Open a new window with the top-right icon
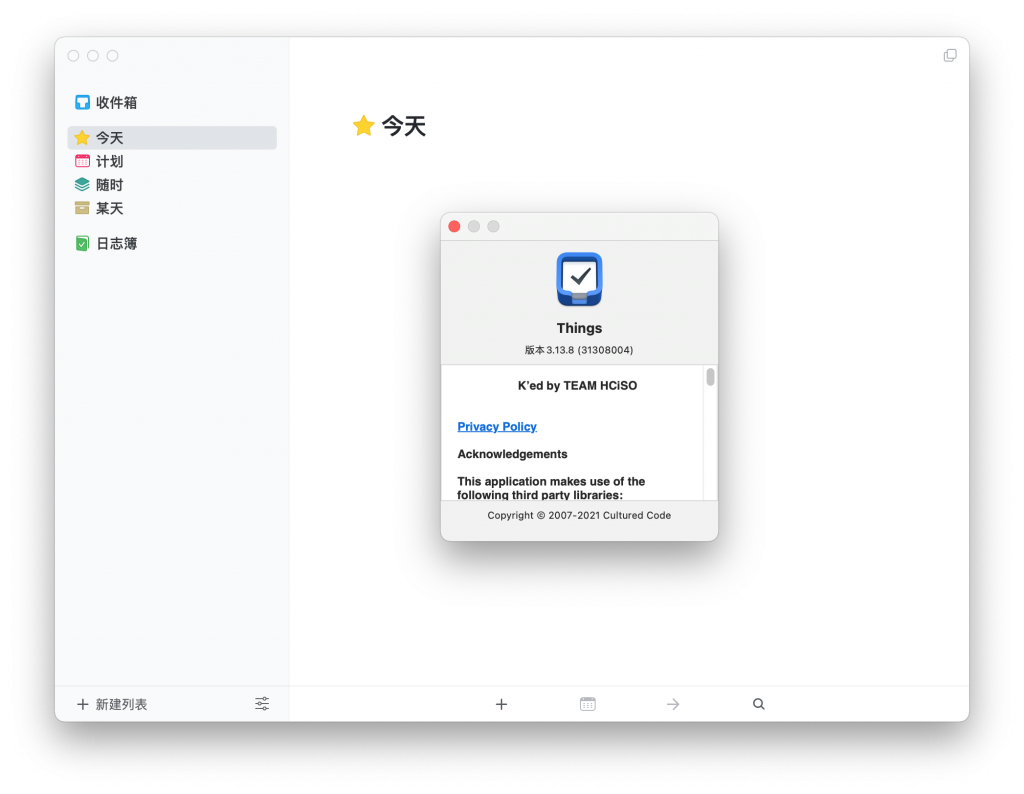Screen dimensions: 1024x794 (x=950, y=56)
